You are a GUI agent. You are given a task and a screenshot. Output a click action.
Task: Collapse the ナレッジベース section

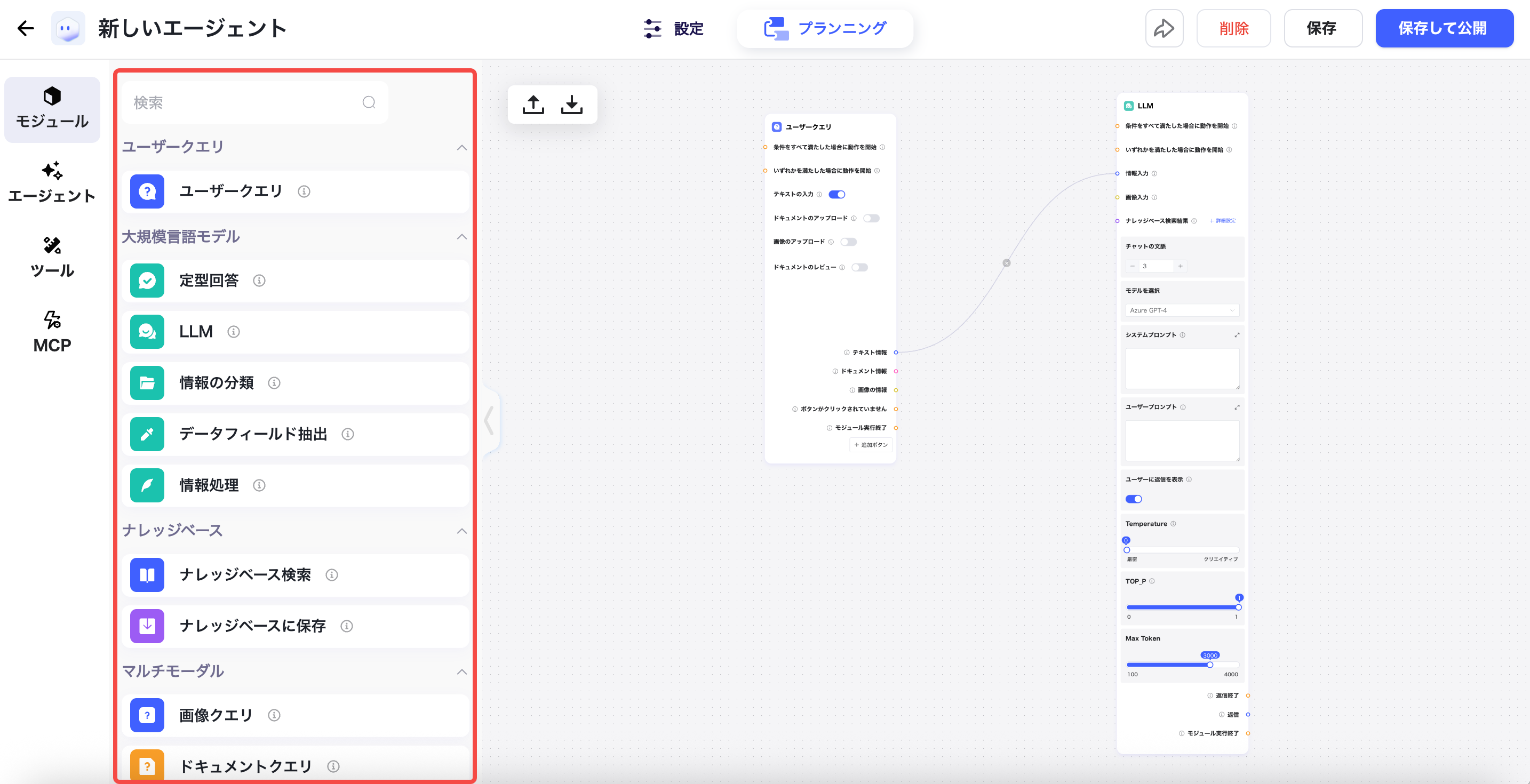(461, 531)
